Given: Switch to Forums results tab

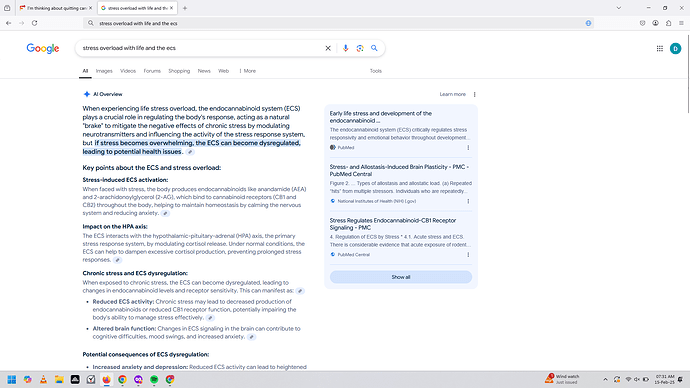Looking at the screenshot, I should pos(152,71).
